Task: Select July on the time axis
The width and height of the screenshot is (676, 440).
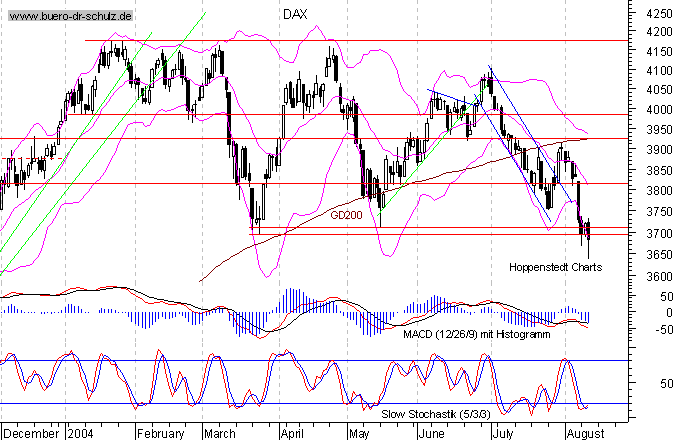Action: [505, 434]
